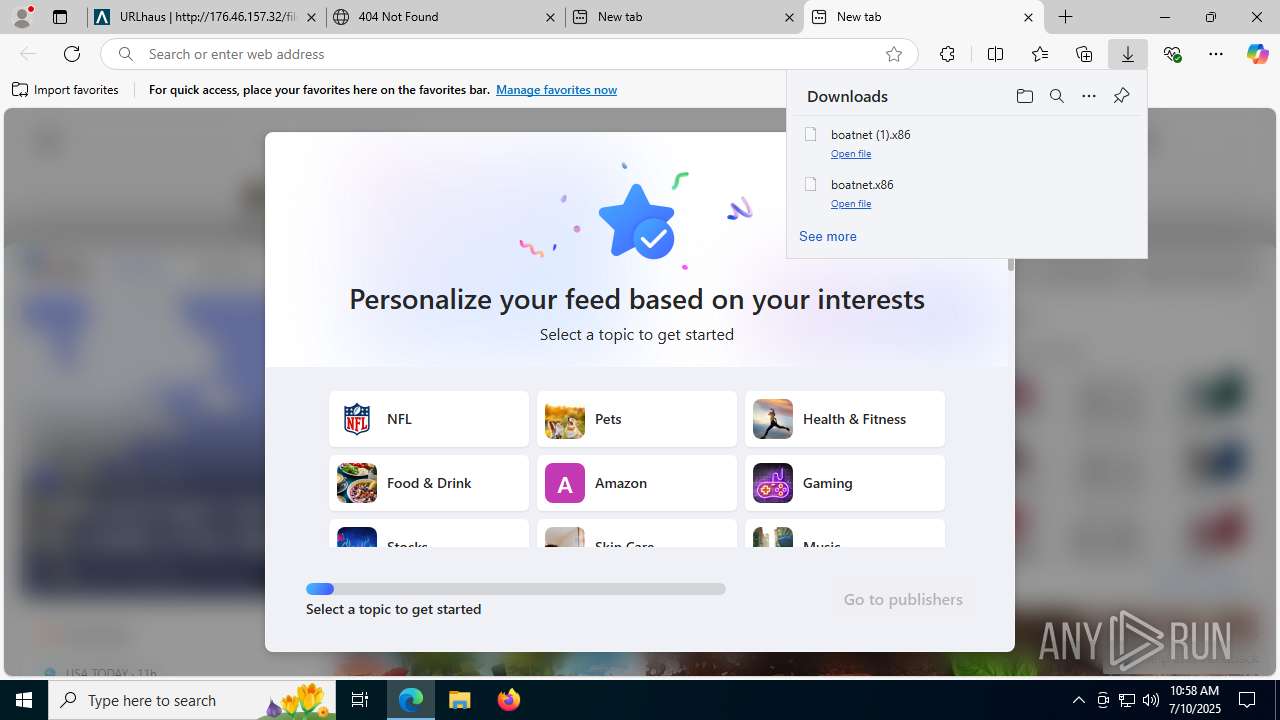1280x720 pixels.
Task: Search downloads with magnifier icon
Action: click(x=1057, y=96)
